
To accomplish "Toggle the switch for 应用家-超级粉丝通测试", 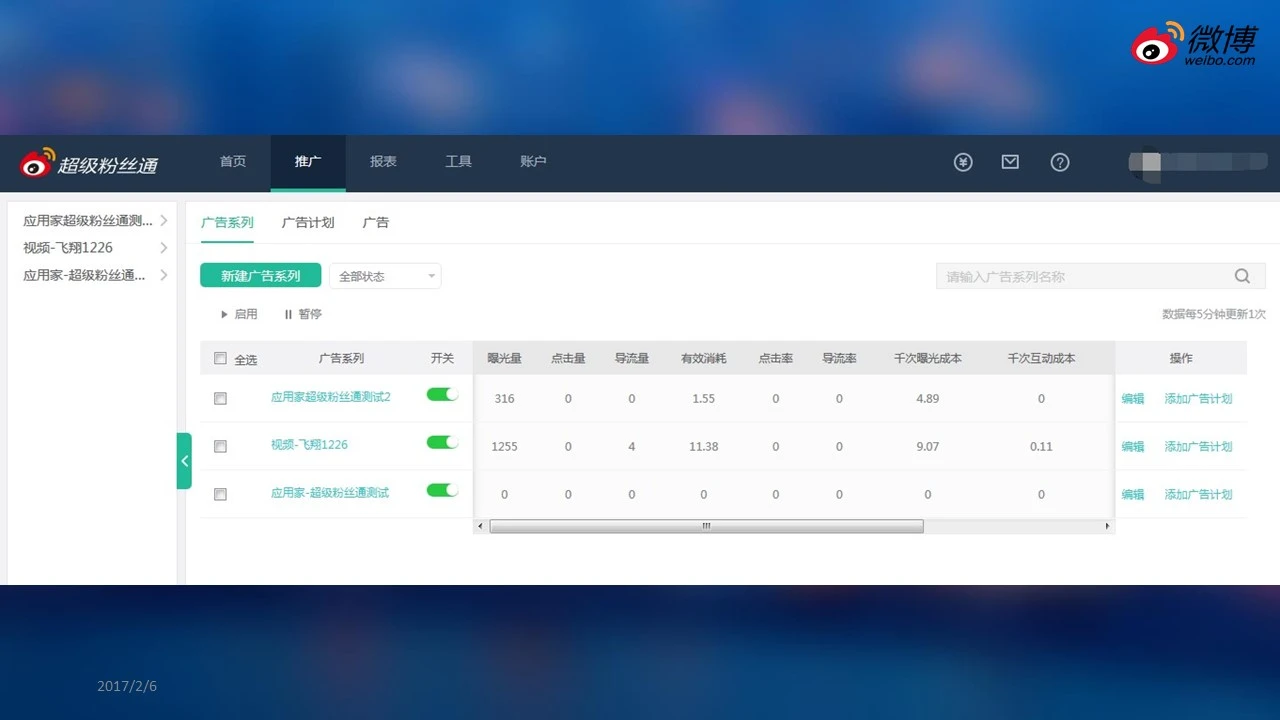I will pos(442,490).
